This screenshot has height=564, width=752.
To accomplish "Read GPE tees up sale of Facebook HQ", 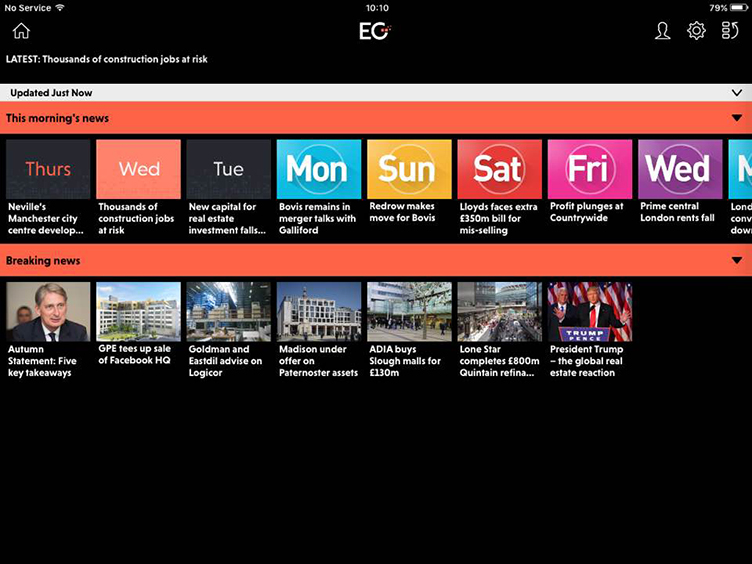I will pos(134,354).
